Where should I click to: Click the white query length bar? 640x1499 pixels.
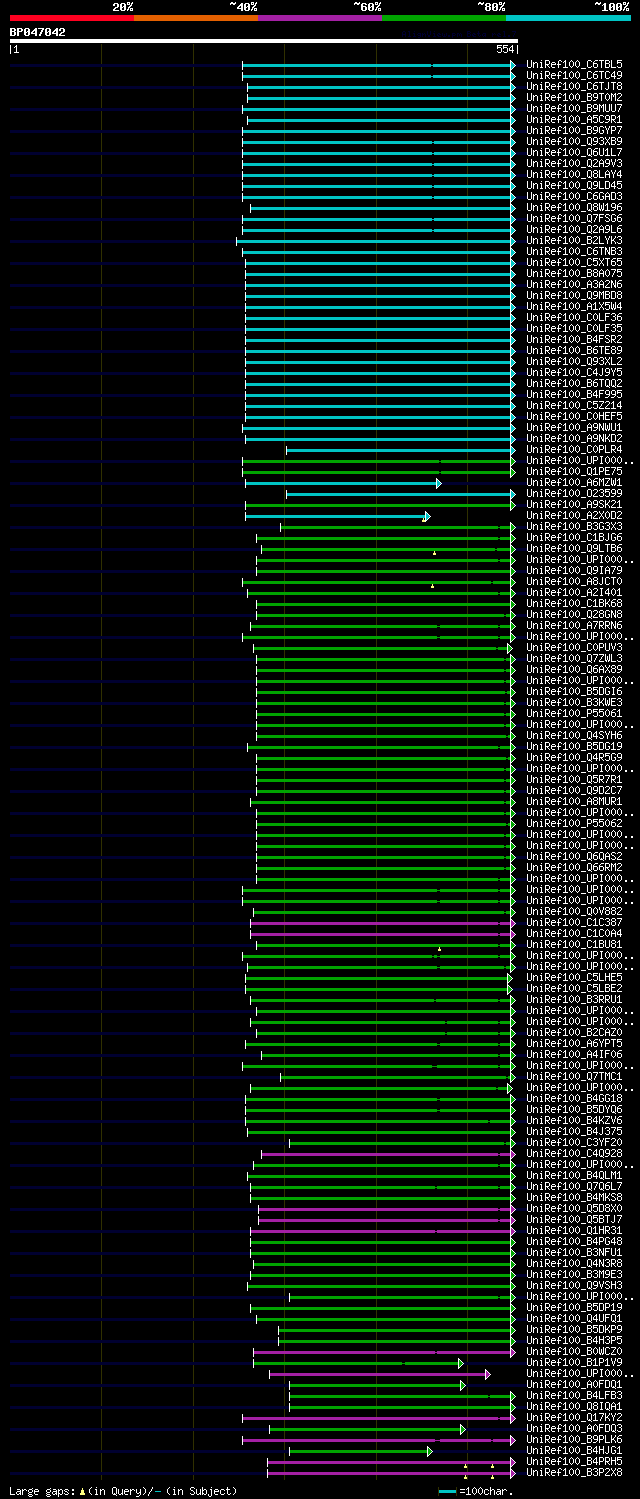coord(263,41)
